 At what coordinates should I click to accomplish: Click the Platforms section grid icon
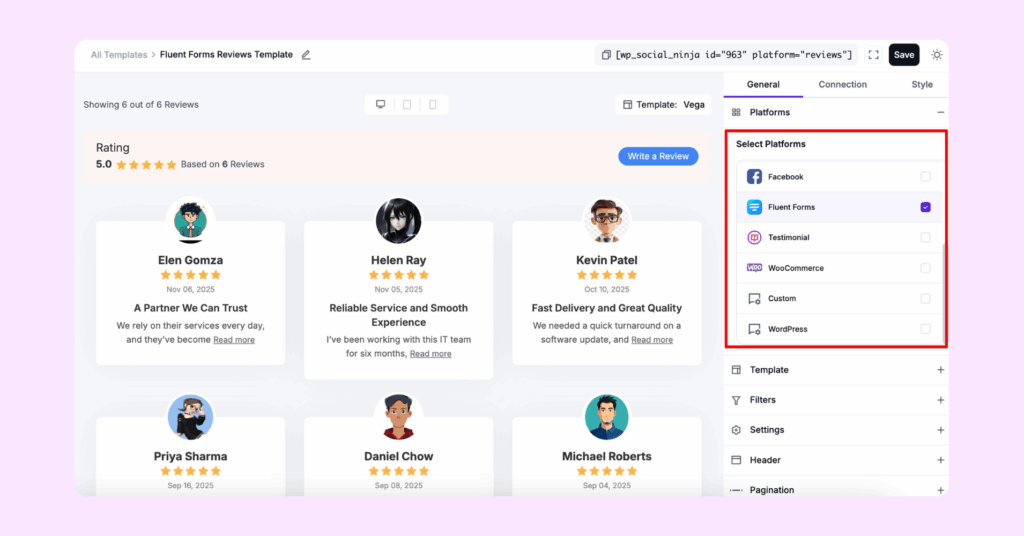pos(736,112)
